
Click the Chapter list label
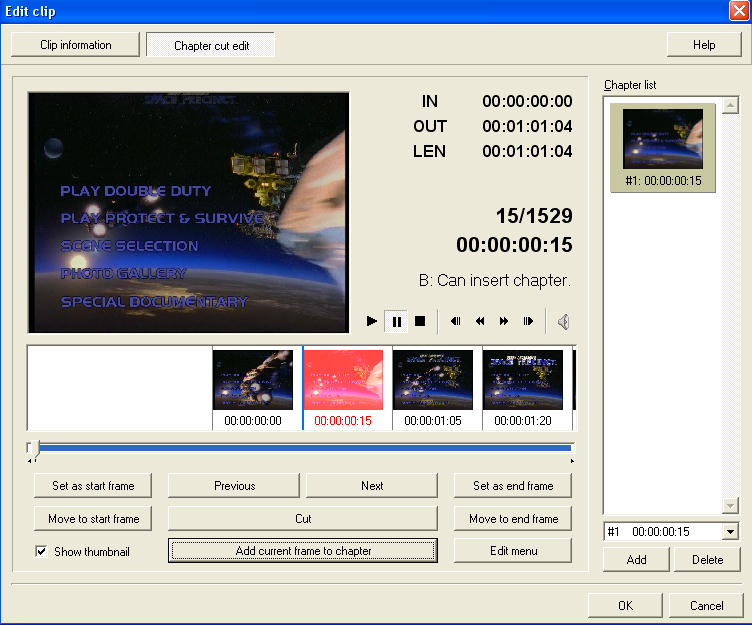coord(630,85)
